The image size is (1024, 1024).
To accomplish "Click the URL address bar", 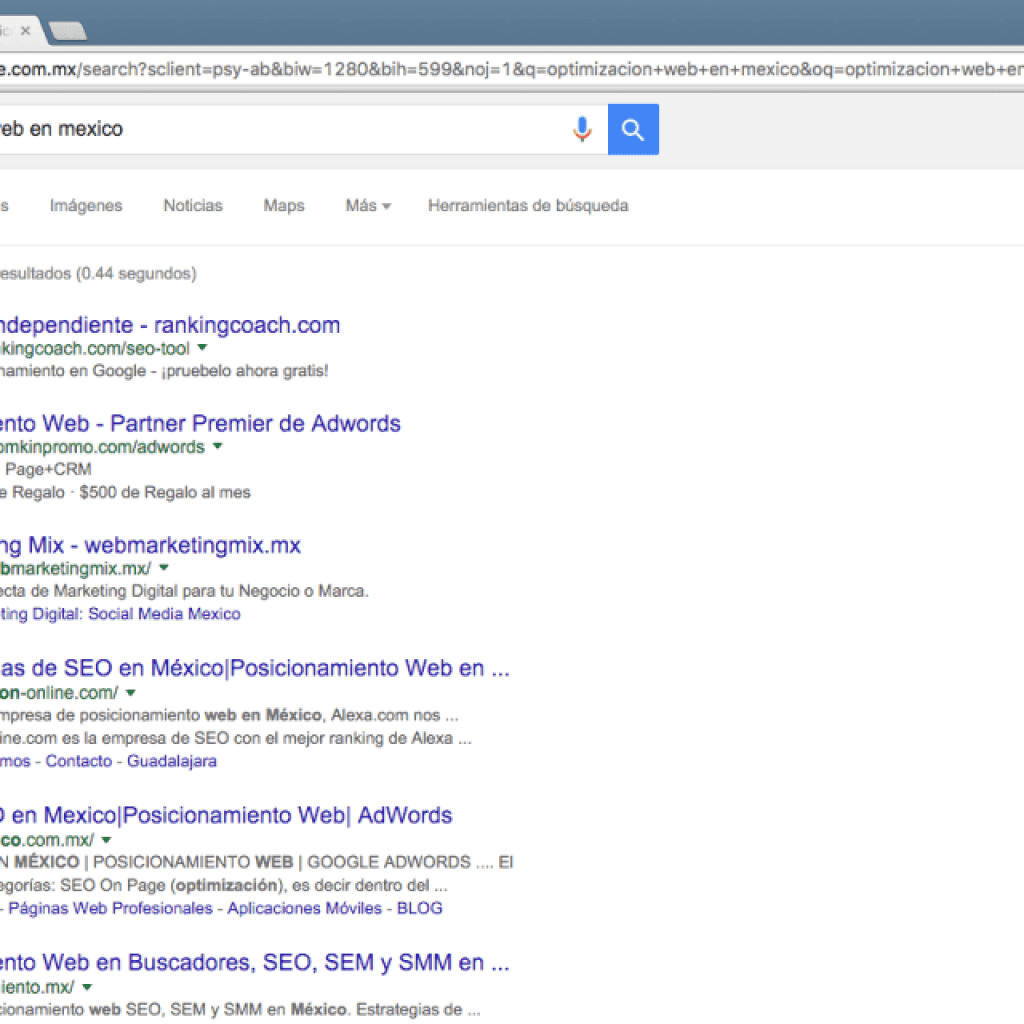I will [x=512, y=69].
